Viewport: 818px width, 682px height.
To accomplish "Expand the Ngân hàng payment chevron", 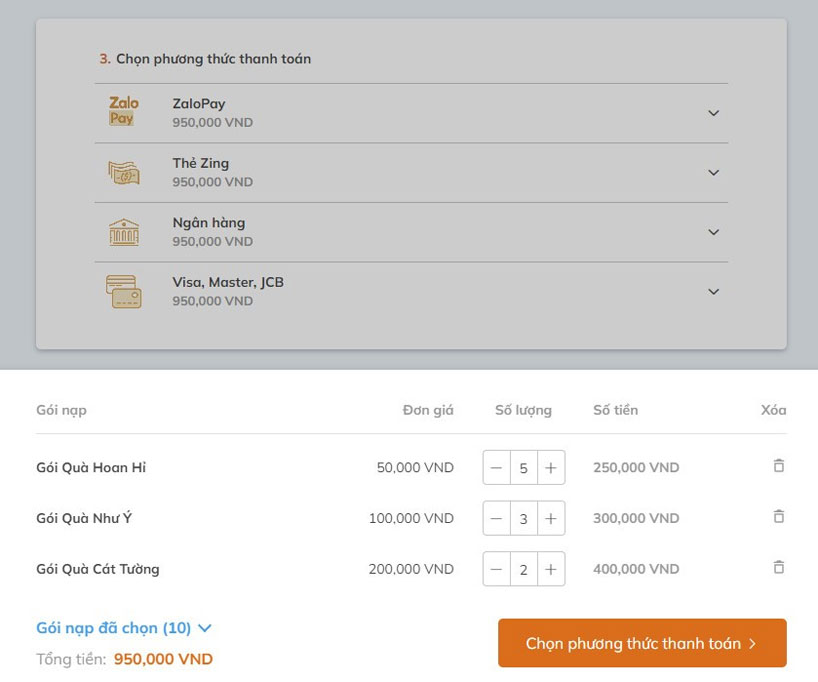I will pos(713,232).
